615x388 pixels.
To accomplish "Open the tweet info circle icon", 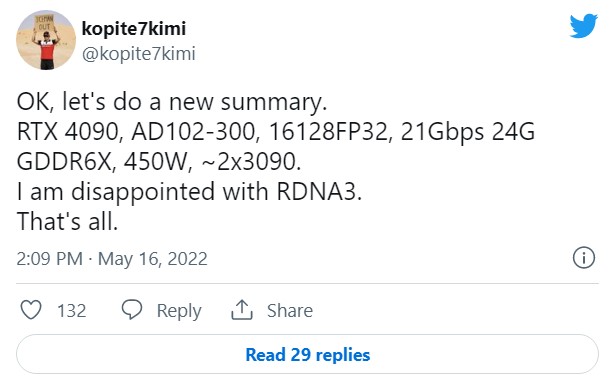I will pyautogui.click(x=584, y=258).
